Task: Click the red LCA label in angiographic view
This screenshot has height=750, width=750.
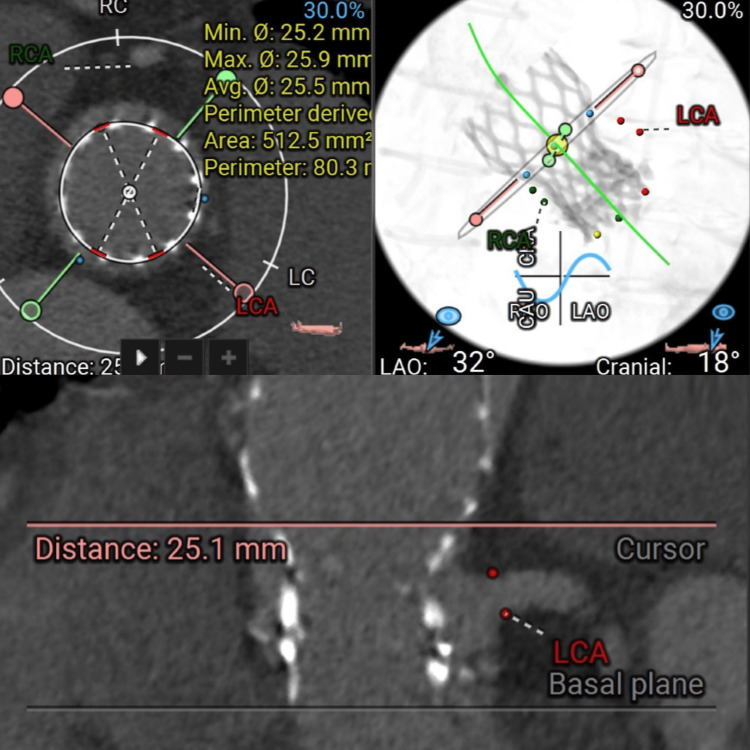Action: click(x=698, y=115)
